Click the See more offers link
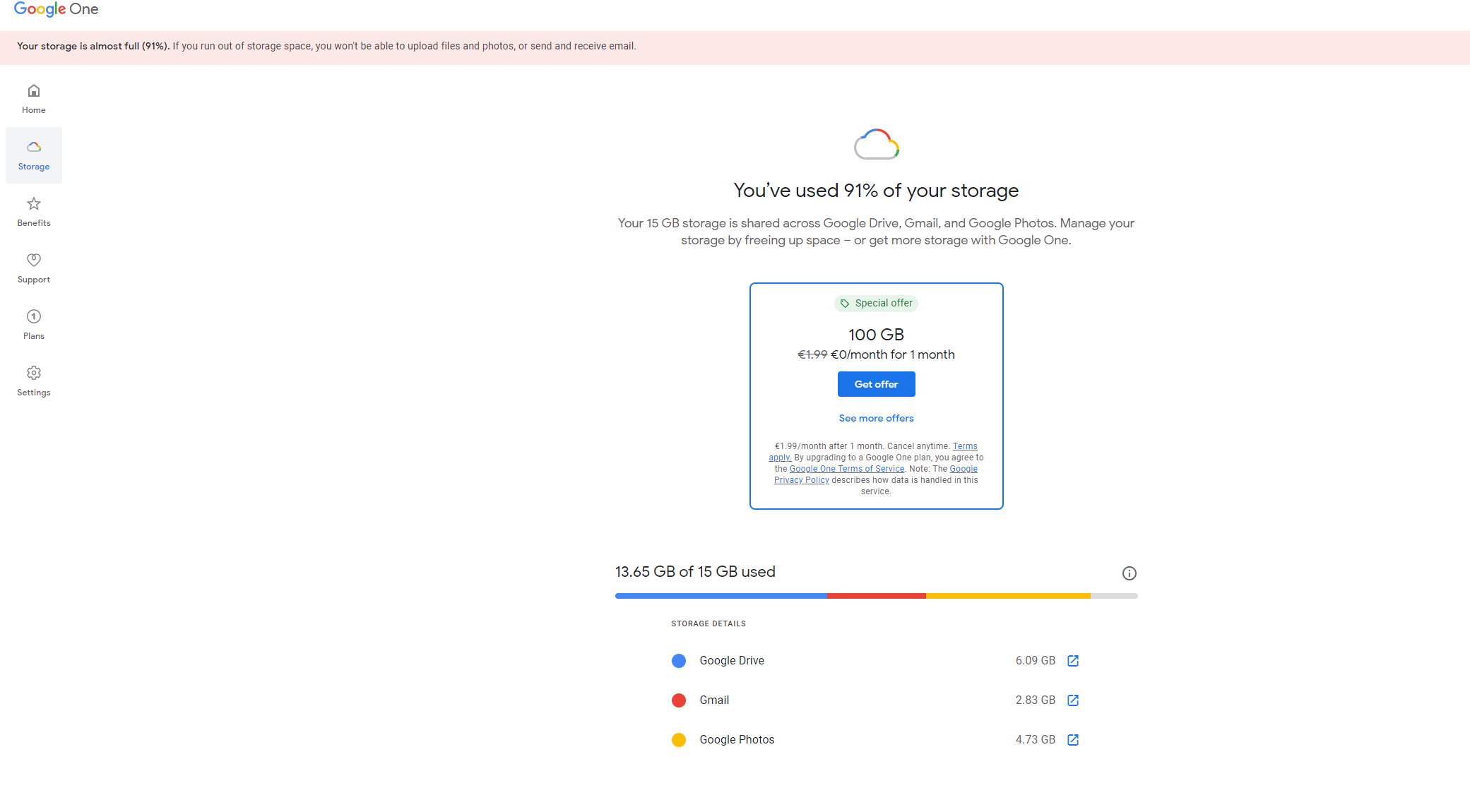The height and width of the screenshot is (812, 1470). click(876, 418)
